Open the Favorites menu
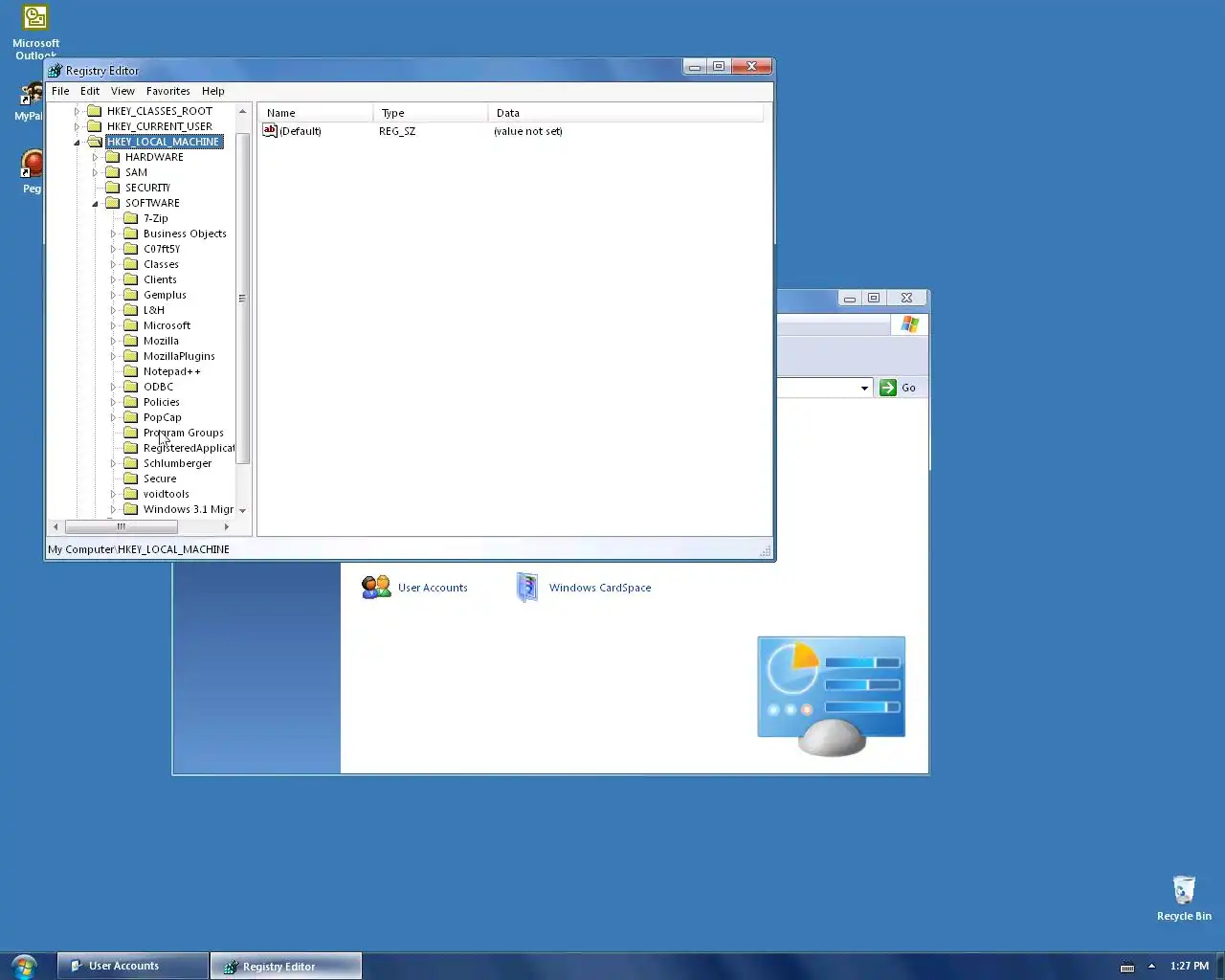1225x980 pixels. (168, 91)
